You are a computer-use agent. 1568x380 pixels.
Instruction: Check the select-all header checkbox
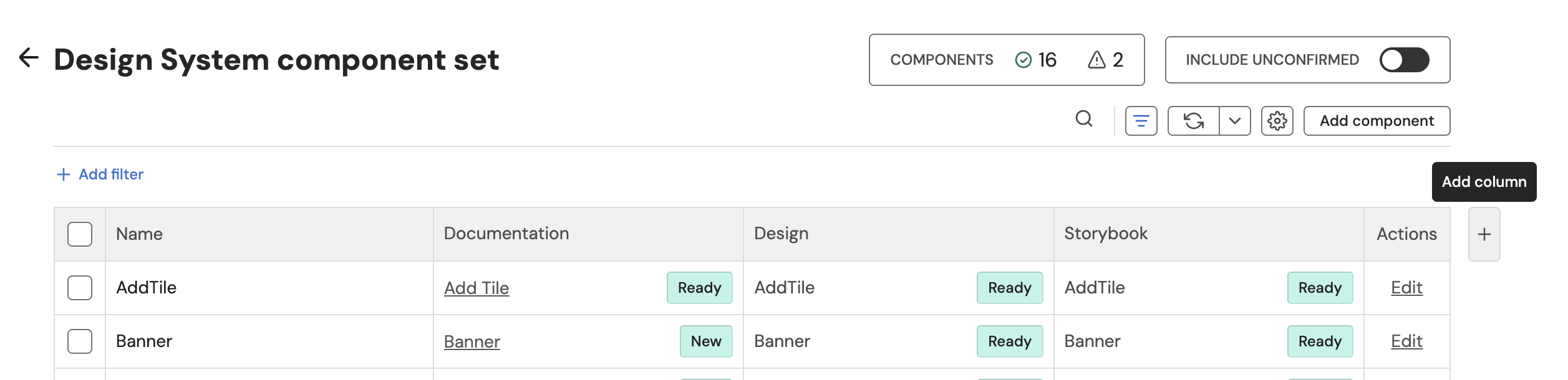80,234
